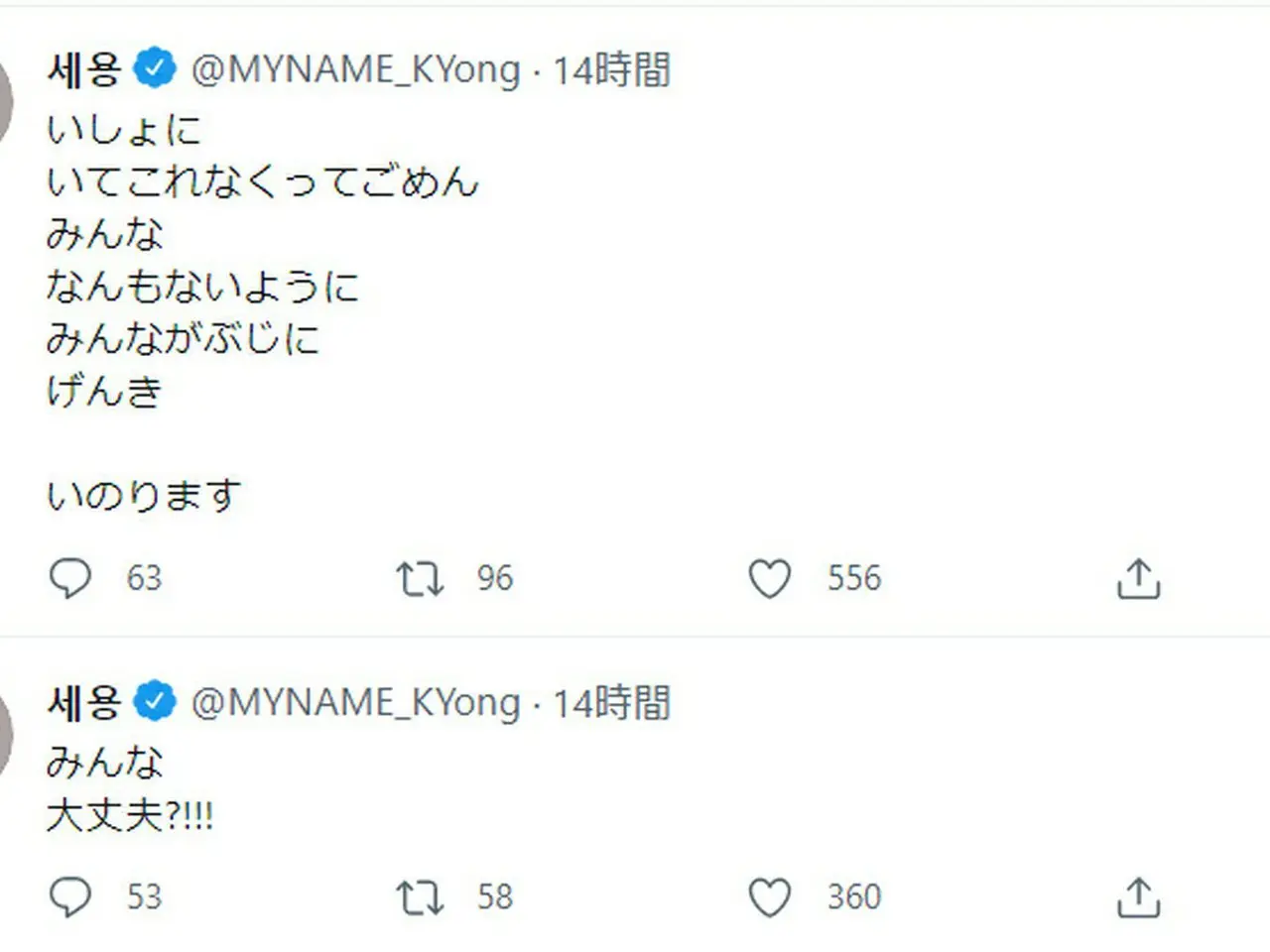The width and height of the screenshot is (1270, 952).
Task: Reply to the first tweet via comment icon
Action: click(x=70, y=578)
